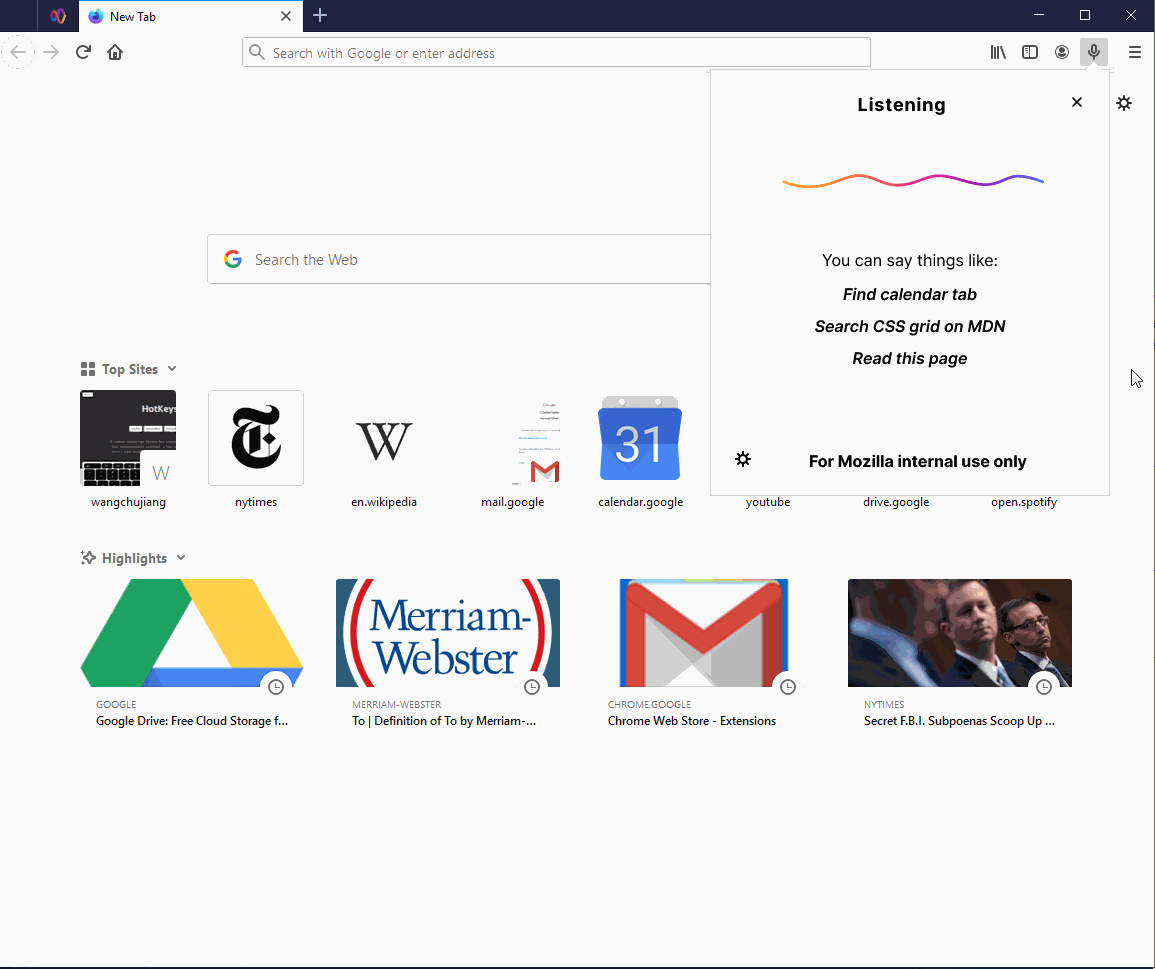Open the Merriam-Webster highlight card
1155x969 pixels.
tap(448, 654)
